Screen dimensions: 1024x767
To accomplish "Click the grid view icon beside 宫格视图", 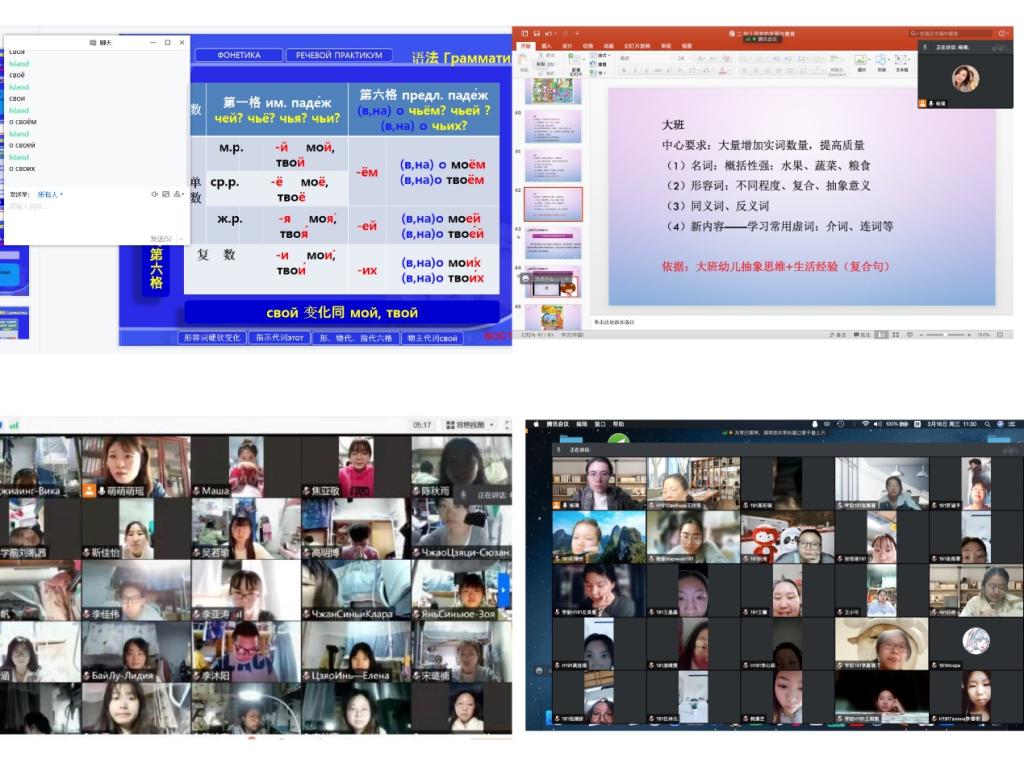I will coord(450,425).
